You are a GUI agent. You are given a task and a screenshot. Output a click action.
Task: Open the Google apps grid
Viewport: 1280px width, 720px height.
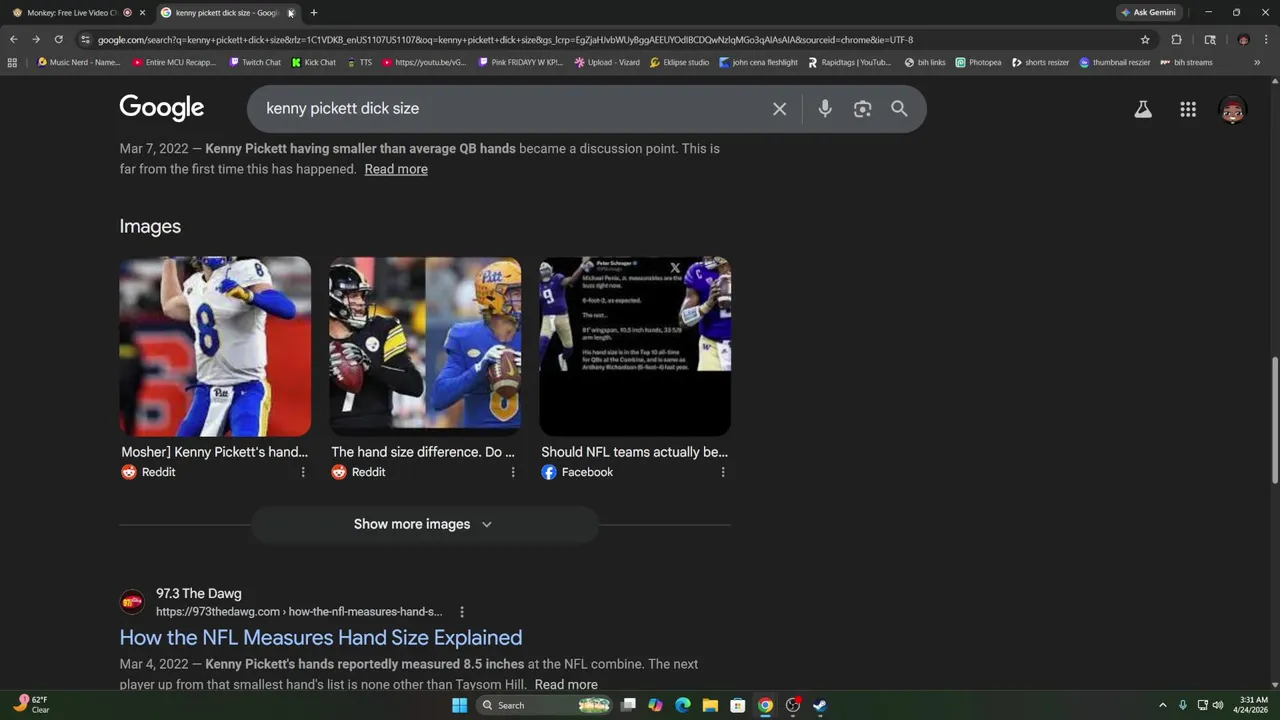(x=1188, y=110)
